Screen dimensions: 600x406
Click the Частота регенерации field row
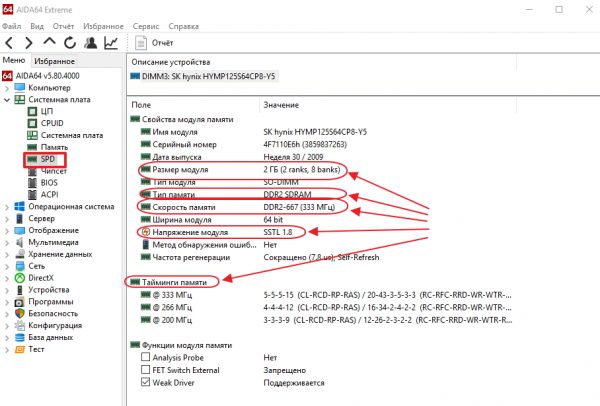(x=260, y=257)
